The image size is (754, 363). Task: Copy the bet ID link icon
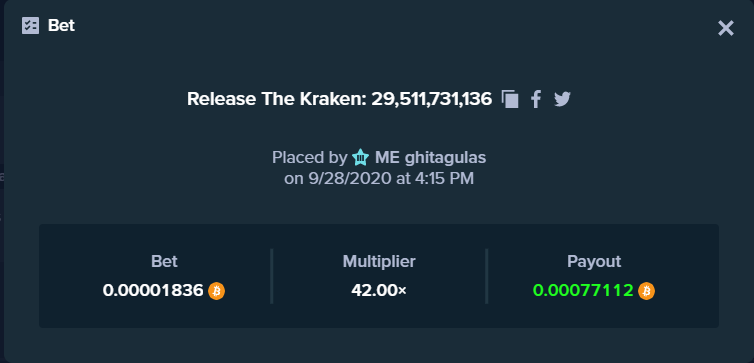pyautogui.click(x=510, y=99)
